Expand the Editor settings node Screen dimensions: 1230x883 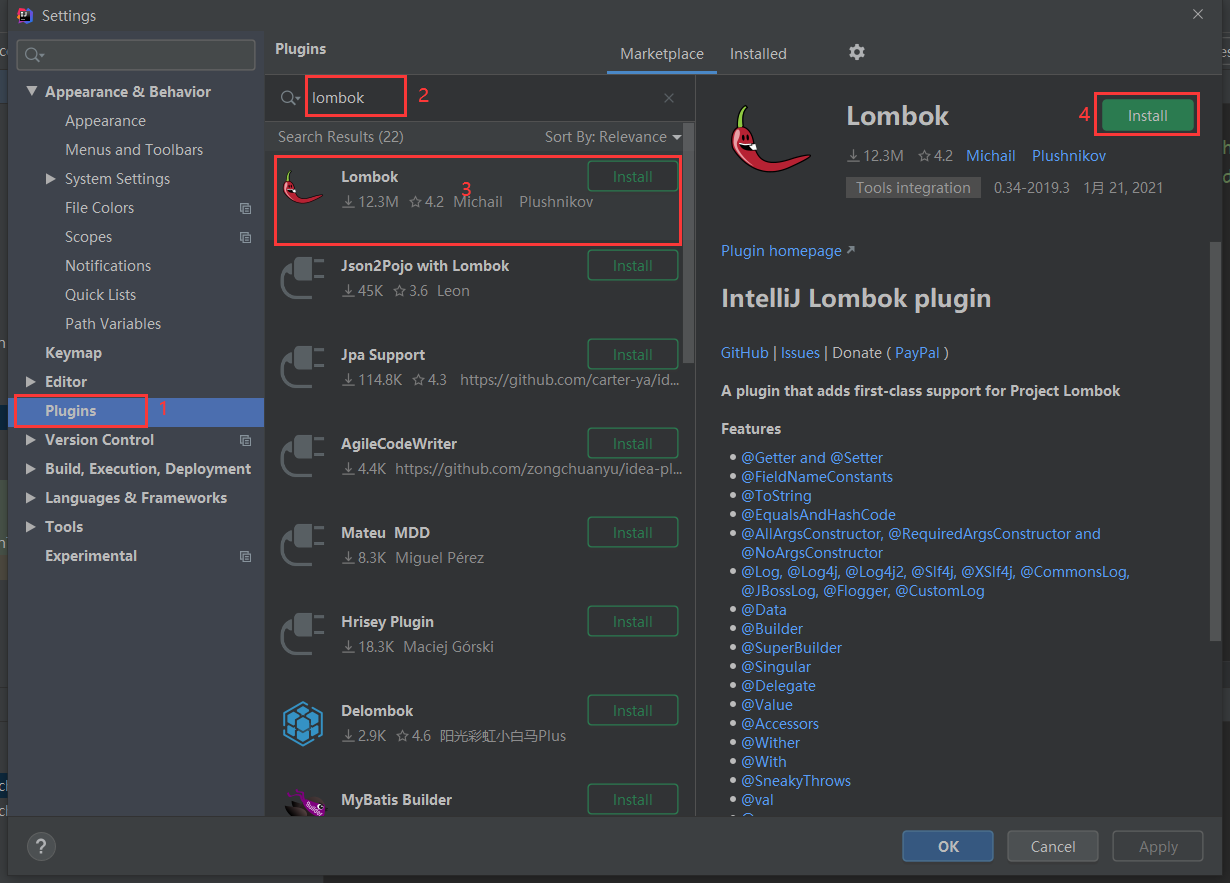[x=31, y=382]
